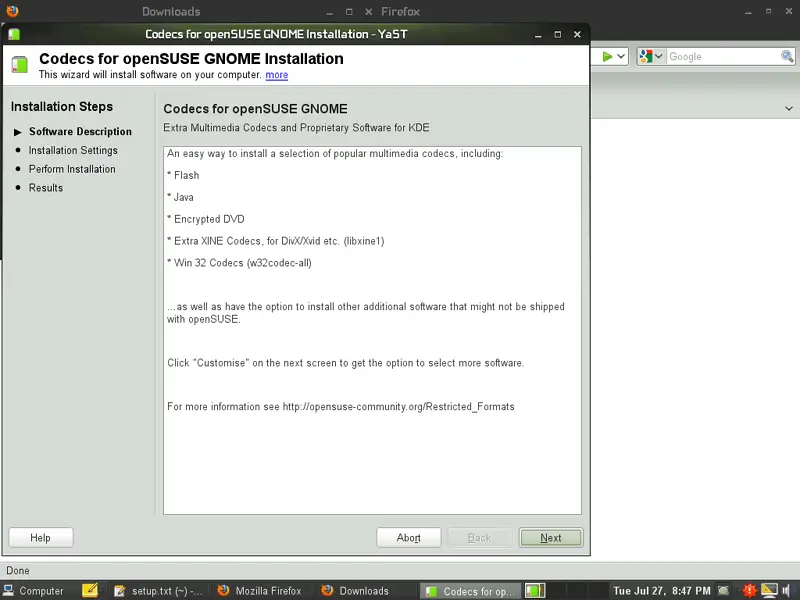Click the green package icon beside the wizard heading
This screenshot has width=800, height=600.
(19, 65)
